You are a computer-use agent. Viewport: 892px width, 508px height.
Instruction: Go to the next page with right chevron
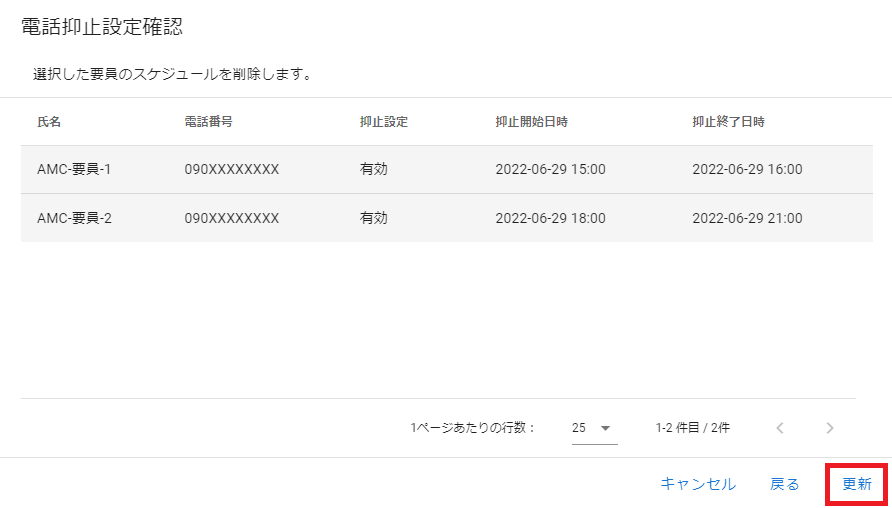[x=830, y=428]
